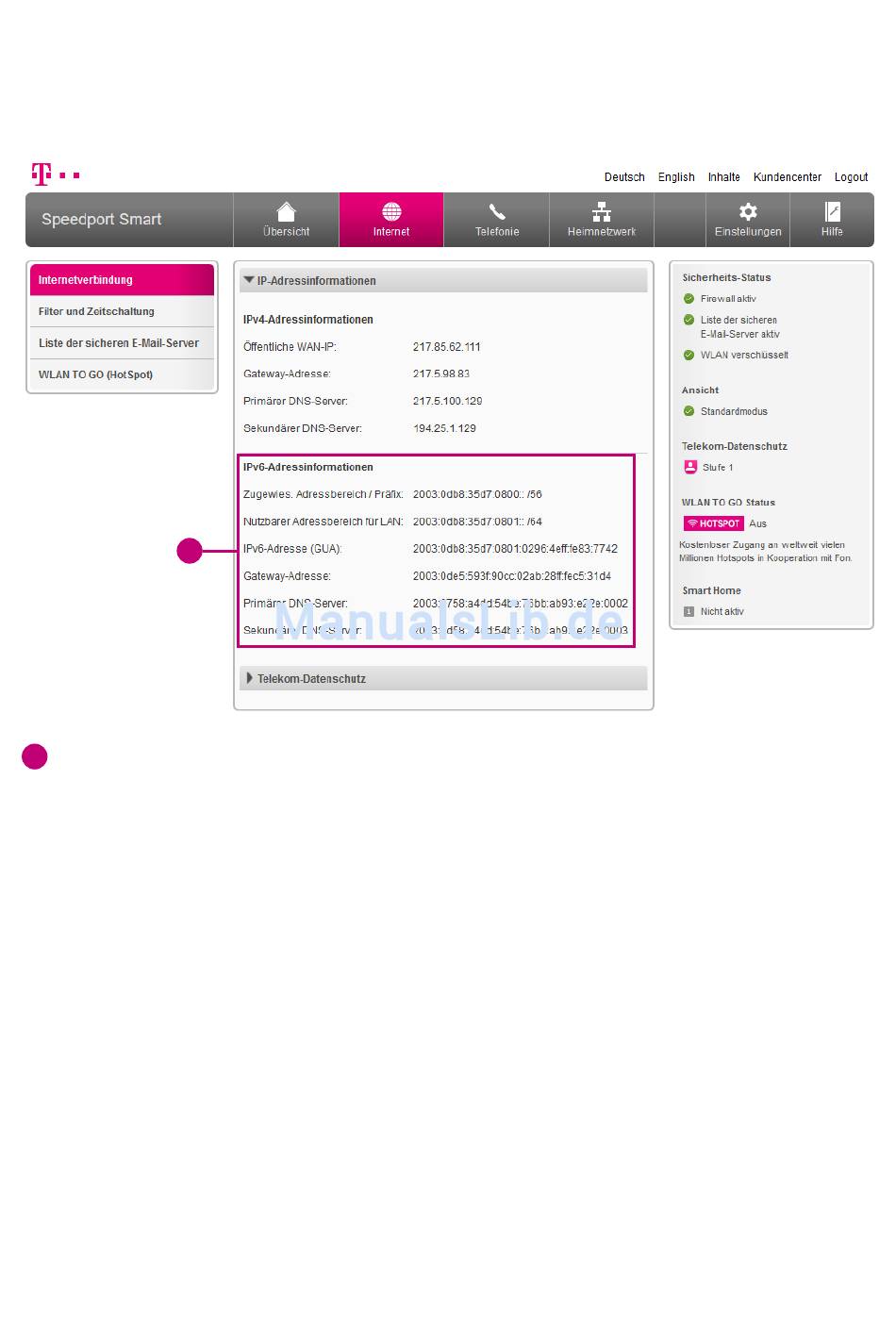The width and height of the screenshot is (896, 1344).
Task: Click Smart Home Nicht aktiv icon
Action: click(x=689, y=611)
